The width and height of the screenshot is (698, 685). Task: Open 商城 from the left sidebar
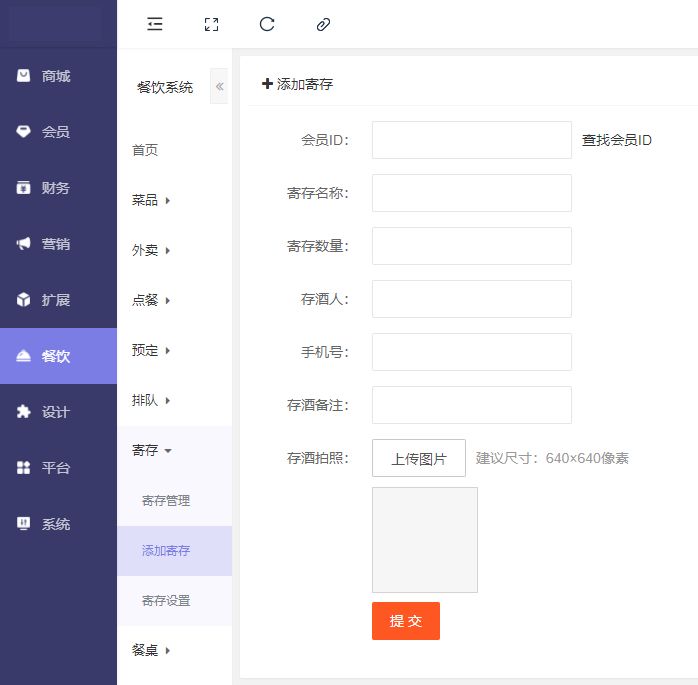(57, 76)
